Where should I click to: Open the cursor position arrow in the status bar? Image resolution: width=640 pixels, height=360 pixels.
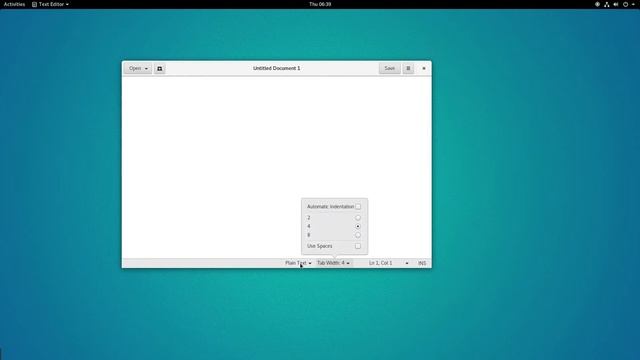coord(407,263)
